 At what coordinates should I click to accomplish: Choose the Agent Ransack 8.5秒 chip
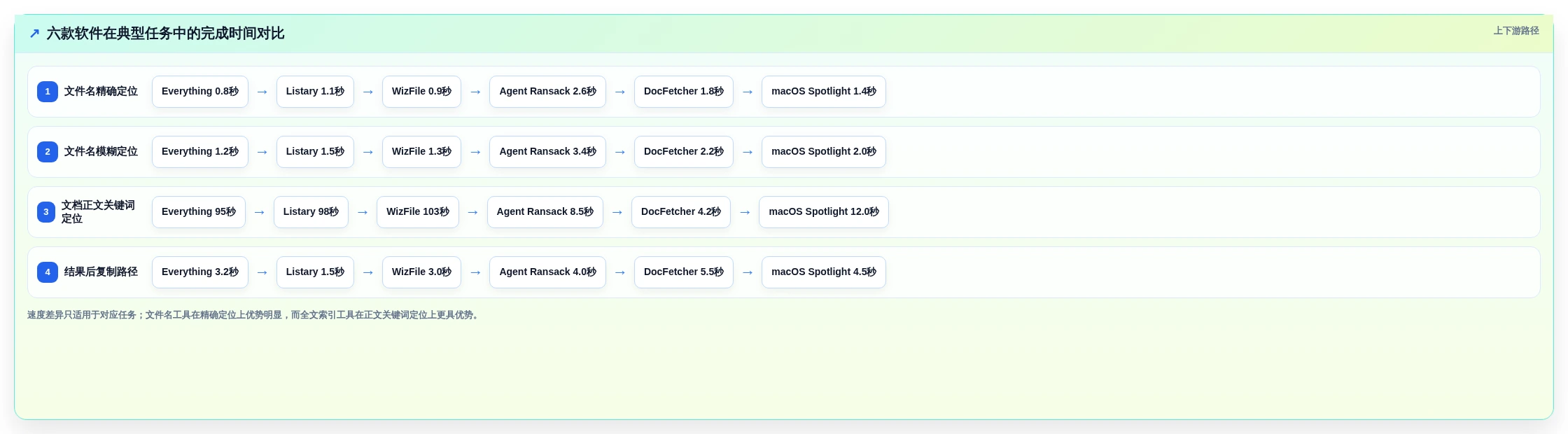pyautogui.click(x=545, y=212)
